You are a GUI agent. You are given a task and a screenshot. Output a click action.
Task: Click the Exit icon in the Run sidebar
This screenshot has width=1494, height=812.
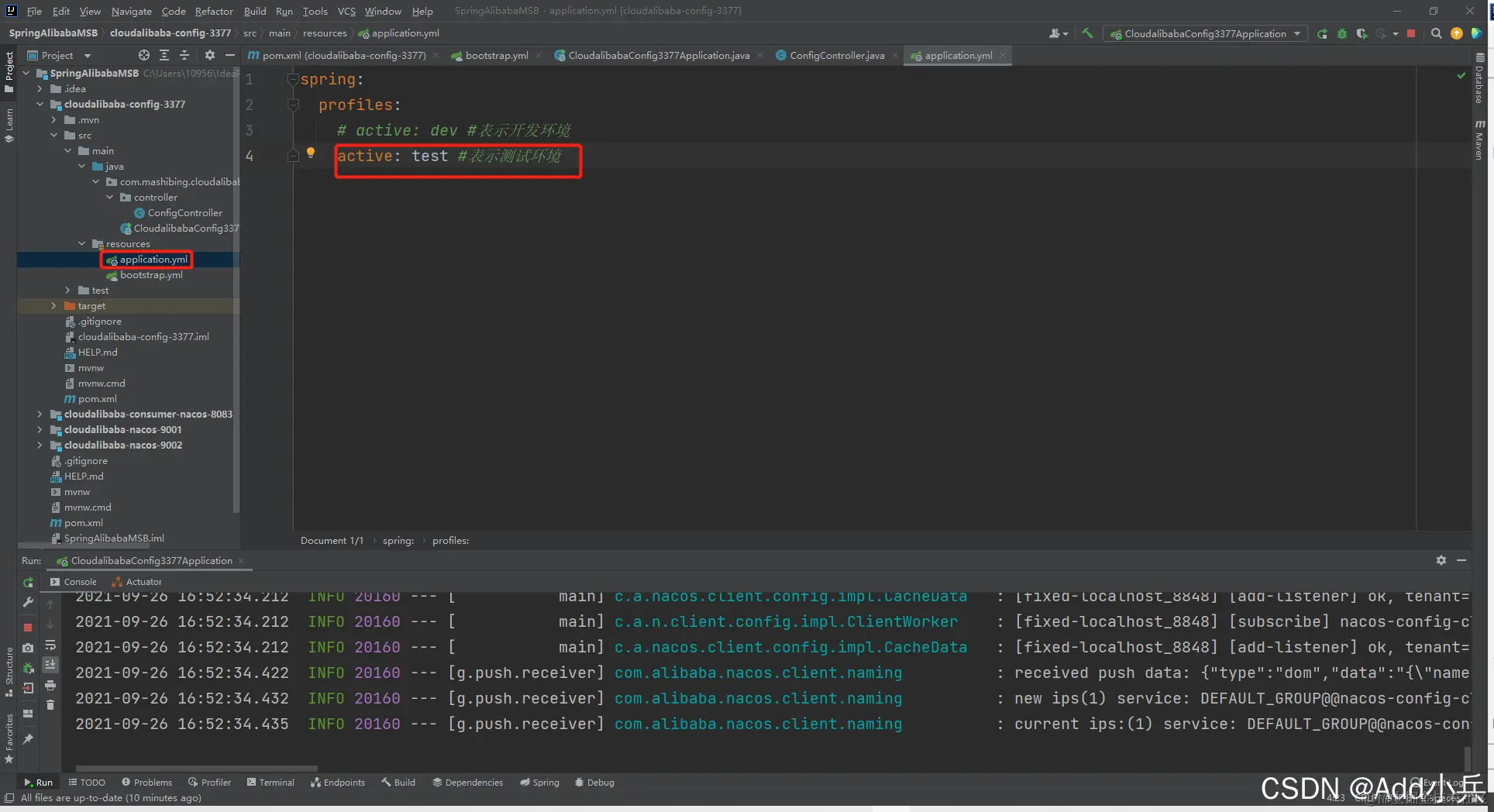tap(28, 688)
